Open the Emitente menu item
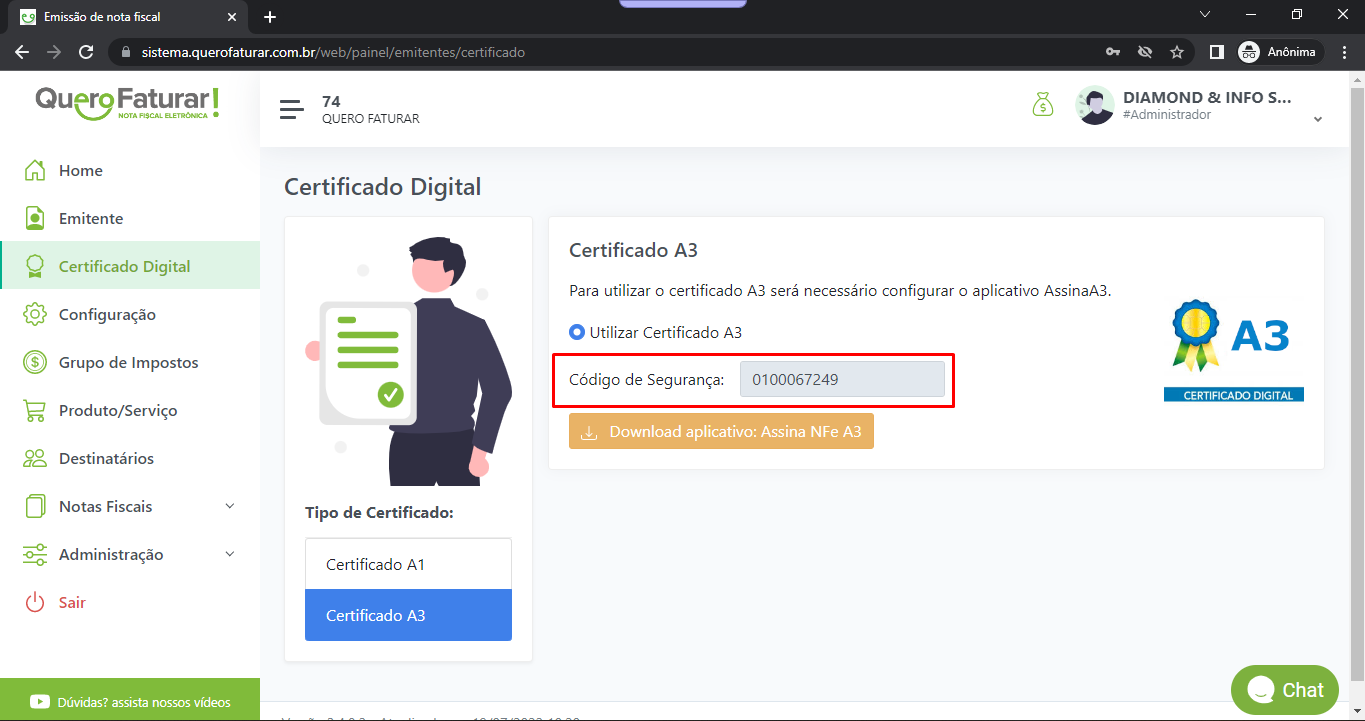Screen dimensions: 1365x721 tap(130, 218)
